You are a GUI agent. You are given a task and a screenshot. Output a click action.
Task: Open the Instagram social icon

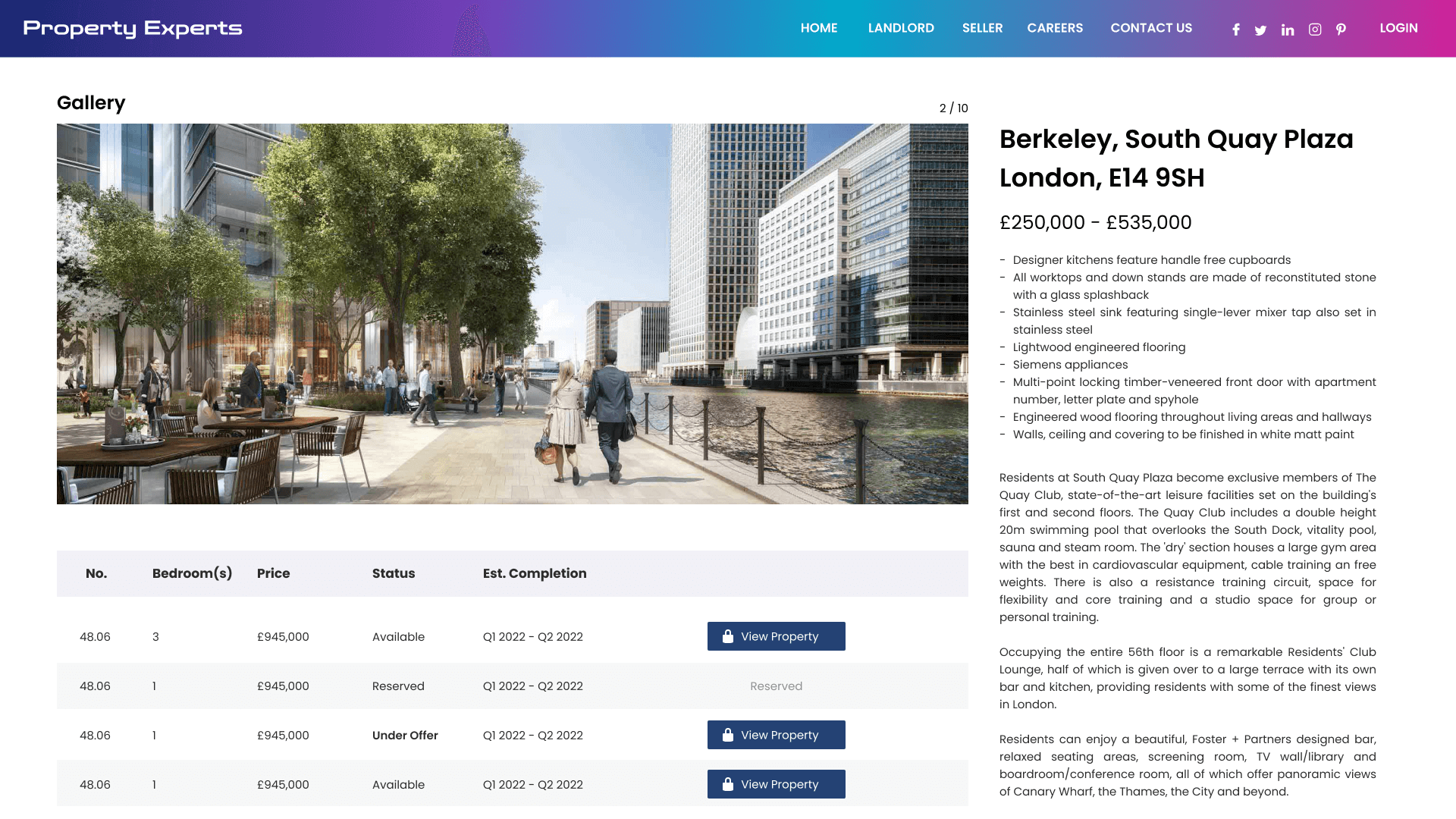click(x=1315, y=30)
